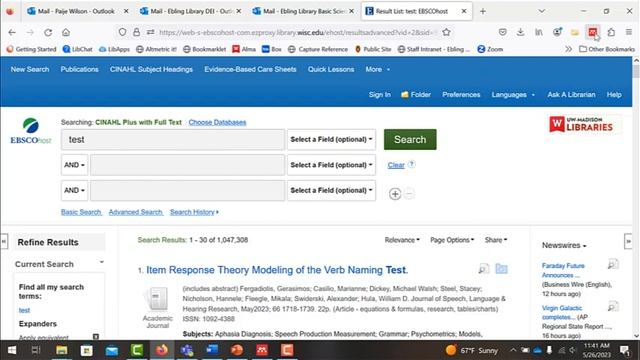Open the second AND operator dropdown
This screenshot has width=640, height=360.
click(74, 190)
